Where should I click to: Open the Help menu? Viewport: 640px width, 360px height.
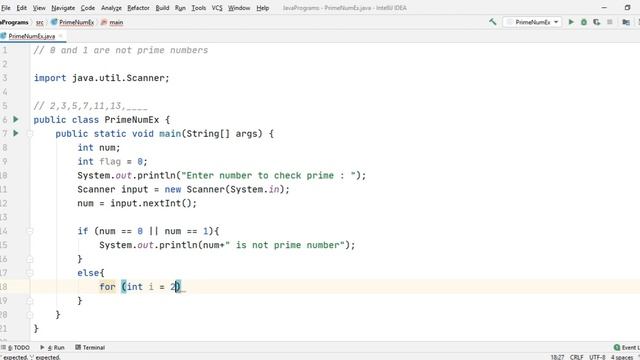pos(263,8)
